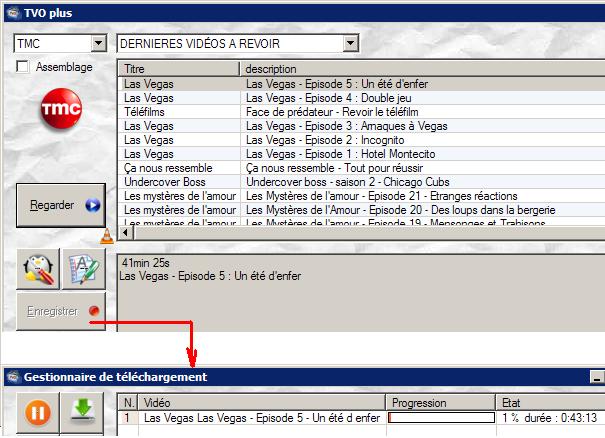Click the download manager title bar icon

(x=11, y=377)
